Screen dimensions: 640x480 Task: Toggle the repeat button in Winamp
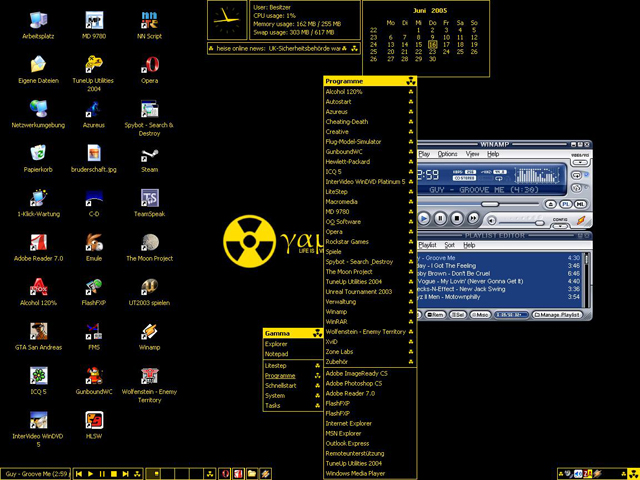pyautogui.click(x=576, y=176)
